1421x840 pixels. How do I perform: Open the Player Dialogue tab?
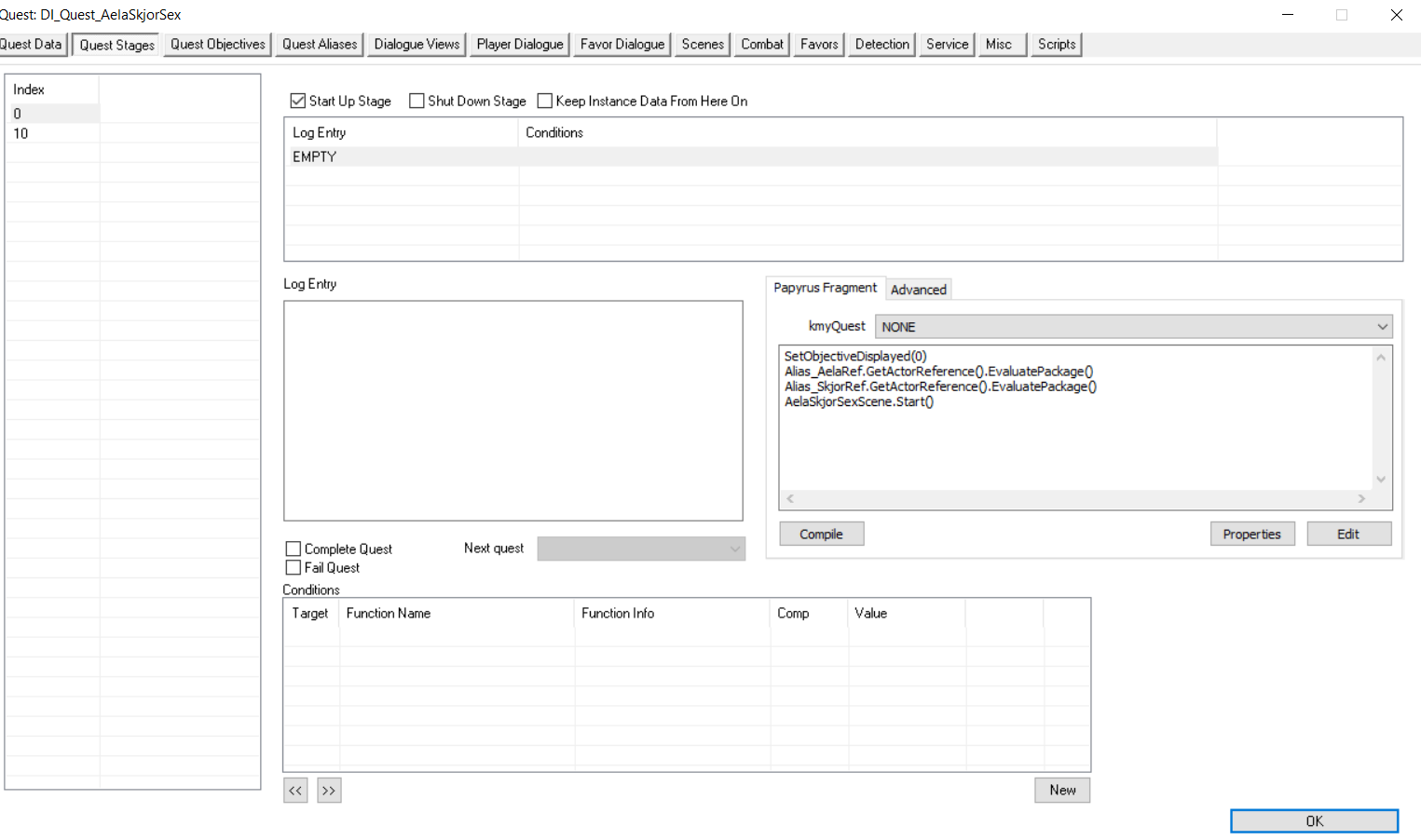pyautogui.click(x=520, y=45)
